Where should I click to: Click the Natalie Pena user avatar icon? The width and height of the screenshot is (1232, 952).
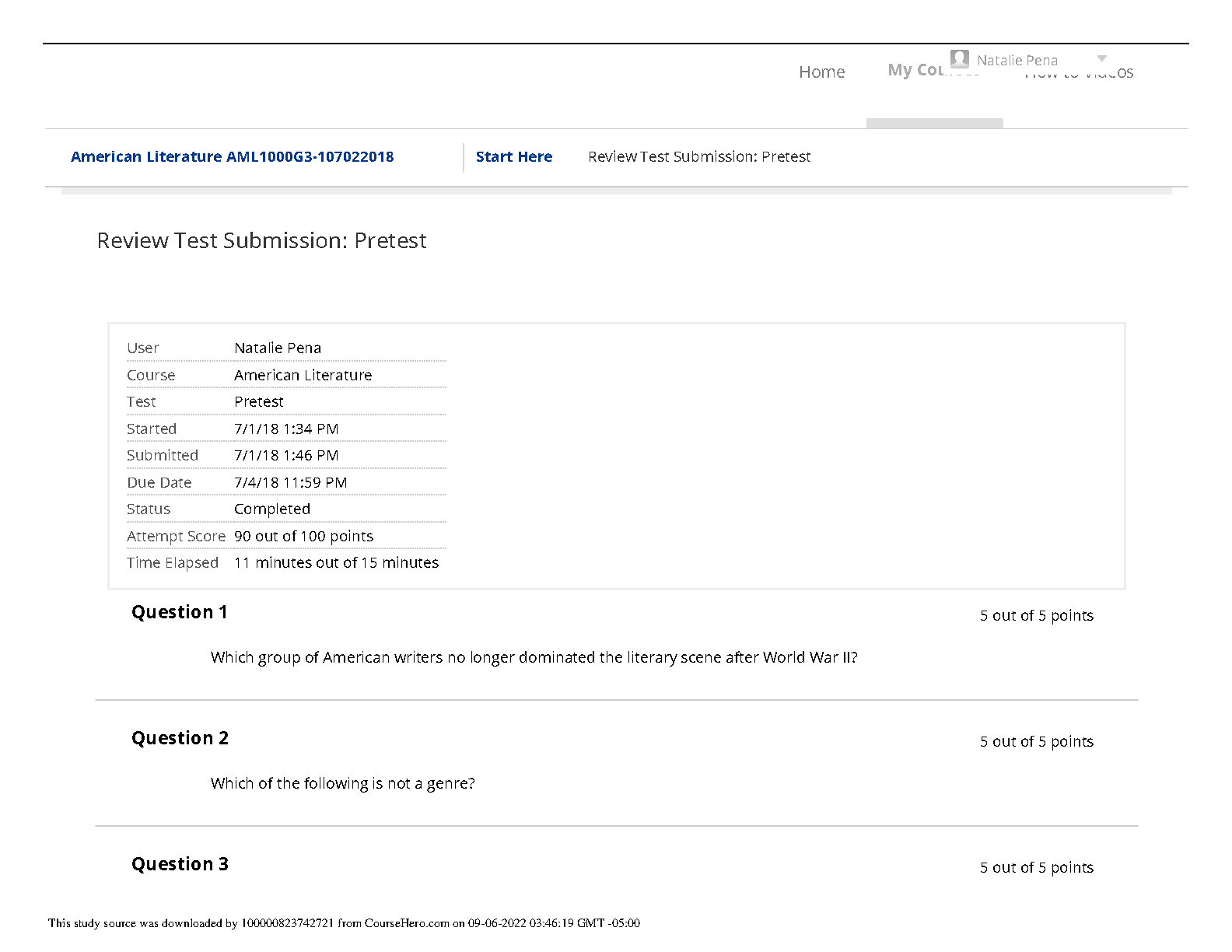(x=960, y=59)
